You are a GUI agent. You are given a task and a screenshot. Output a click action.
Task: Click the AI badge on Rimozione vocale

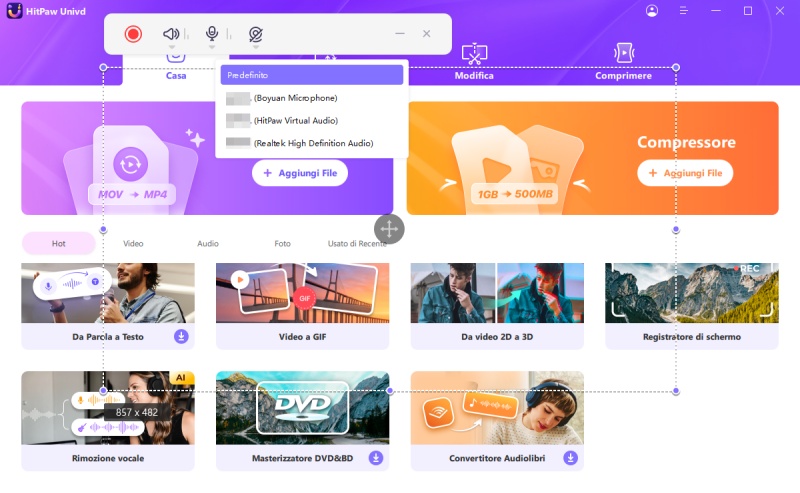click(181, 378)
